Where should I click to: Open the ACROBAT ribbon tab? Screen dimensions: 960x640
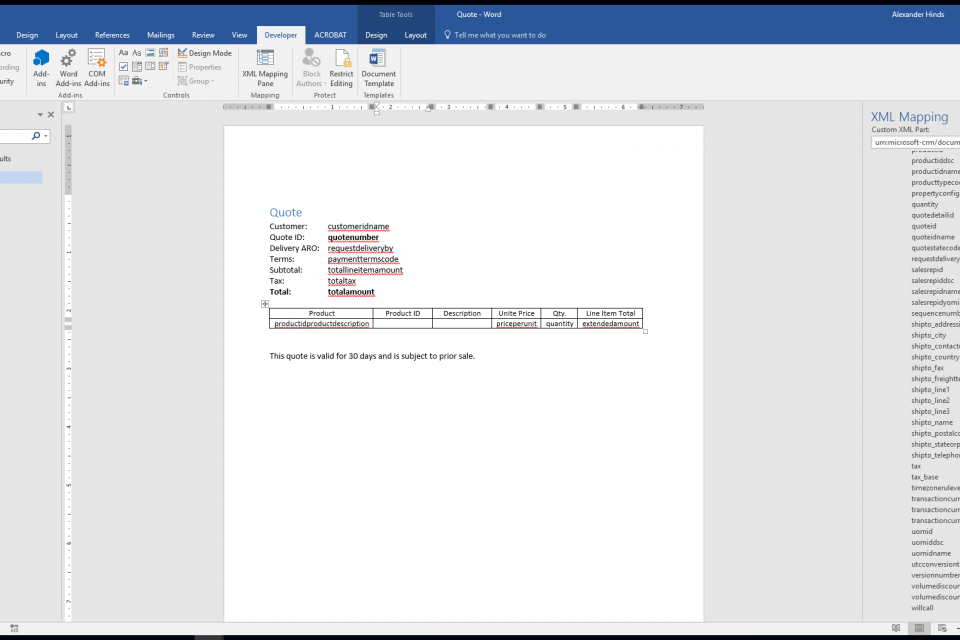point(330,35)
